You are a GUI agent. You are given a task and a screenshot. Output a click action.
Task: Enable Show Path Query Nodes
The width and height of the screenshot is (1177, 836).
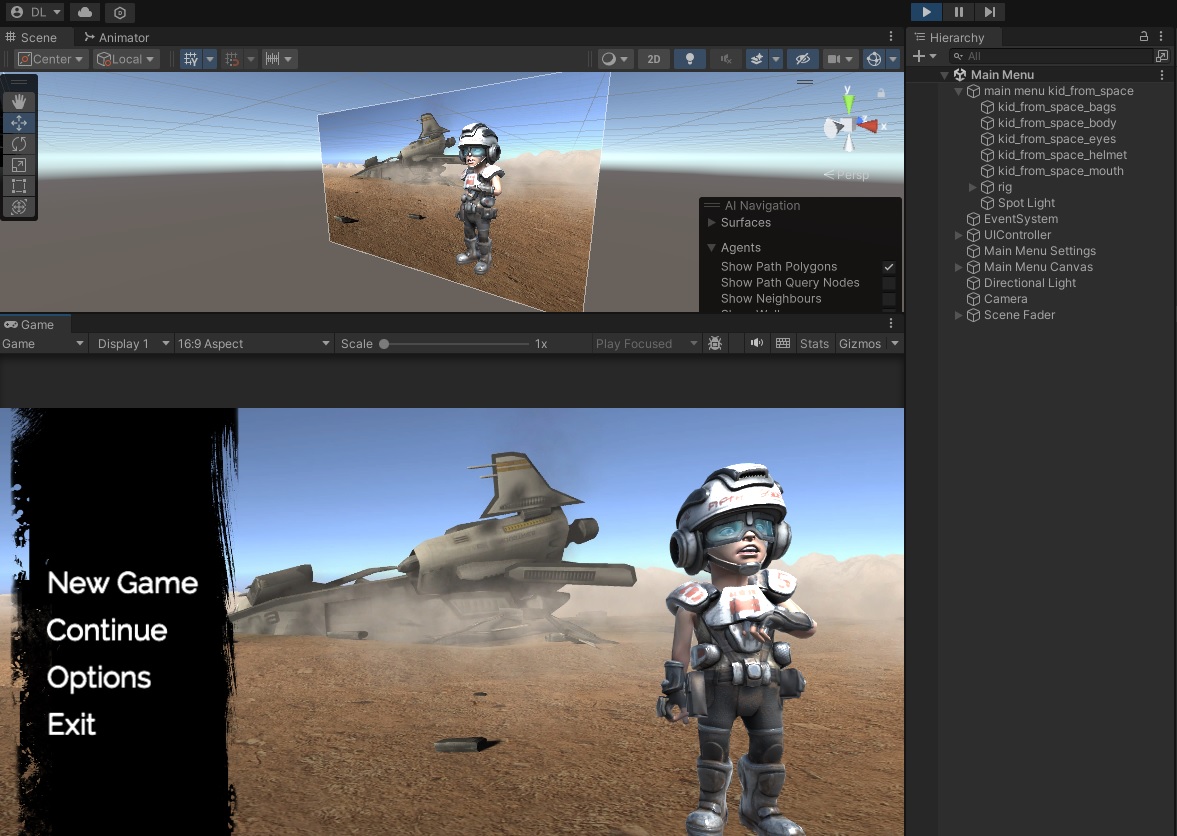888,283
